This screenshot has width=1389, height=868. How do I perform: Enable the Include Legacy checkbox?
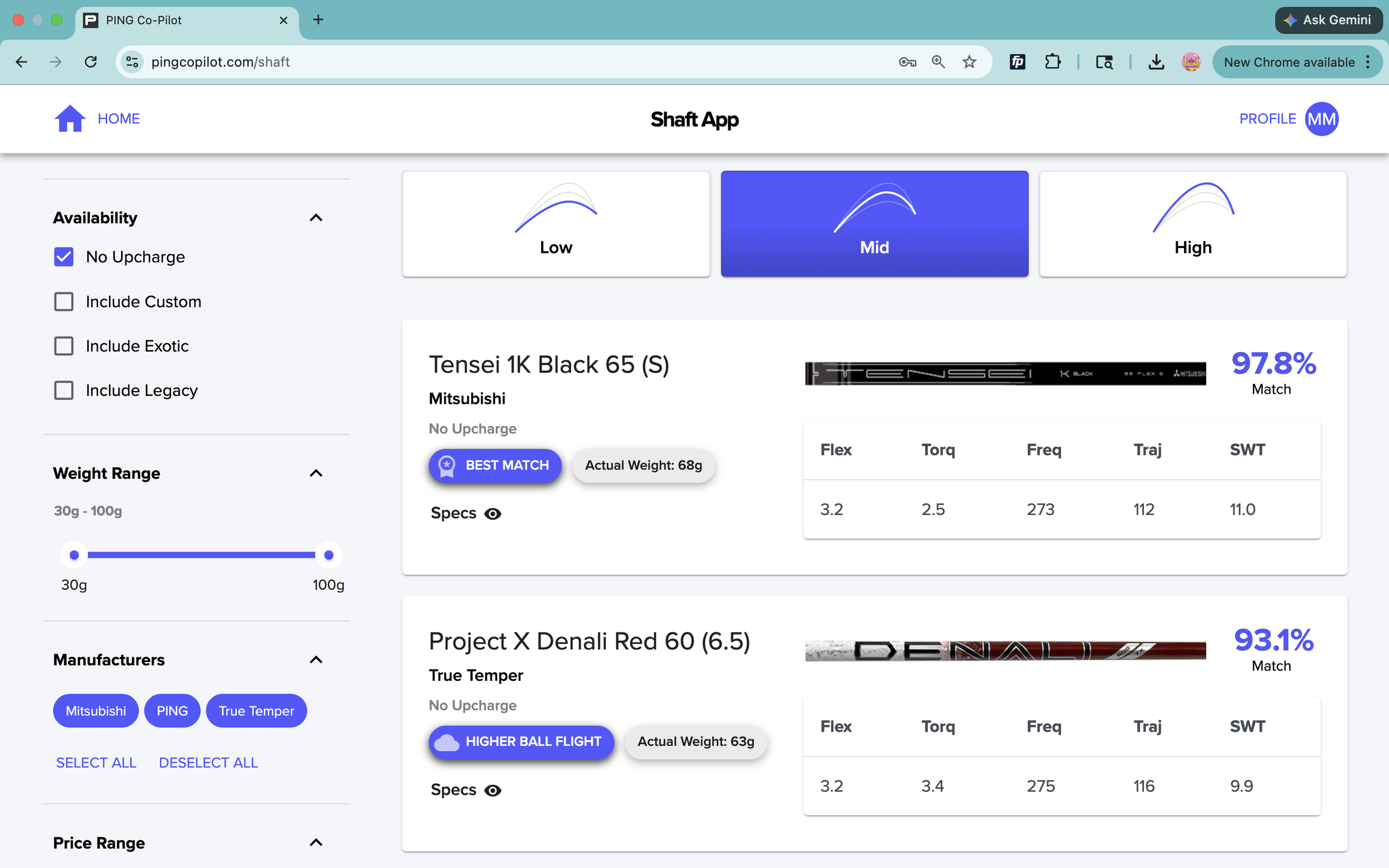[64, 390]
